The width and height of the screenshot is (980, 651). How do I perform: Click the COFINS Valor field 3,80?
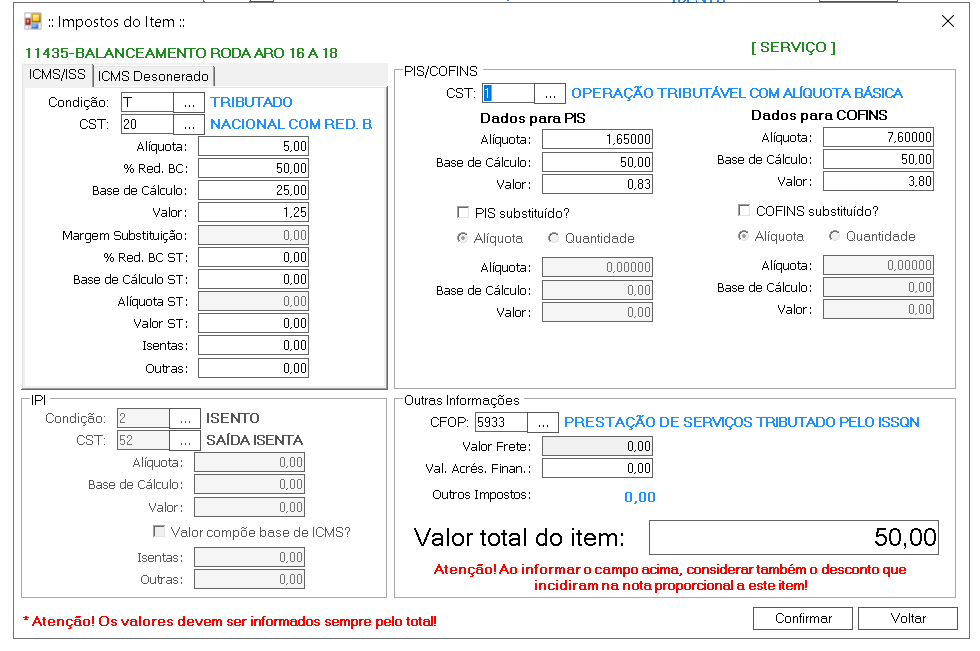click(878, 181)
